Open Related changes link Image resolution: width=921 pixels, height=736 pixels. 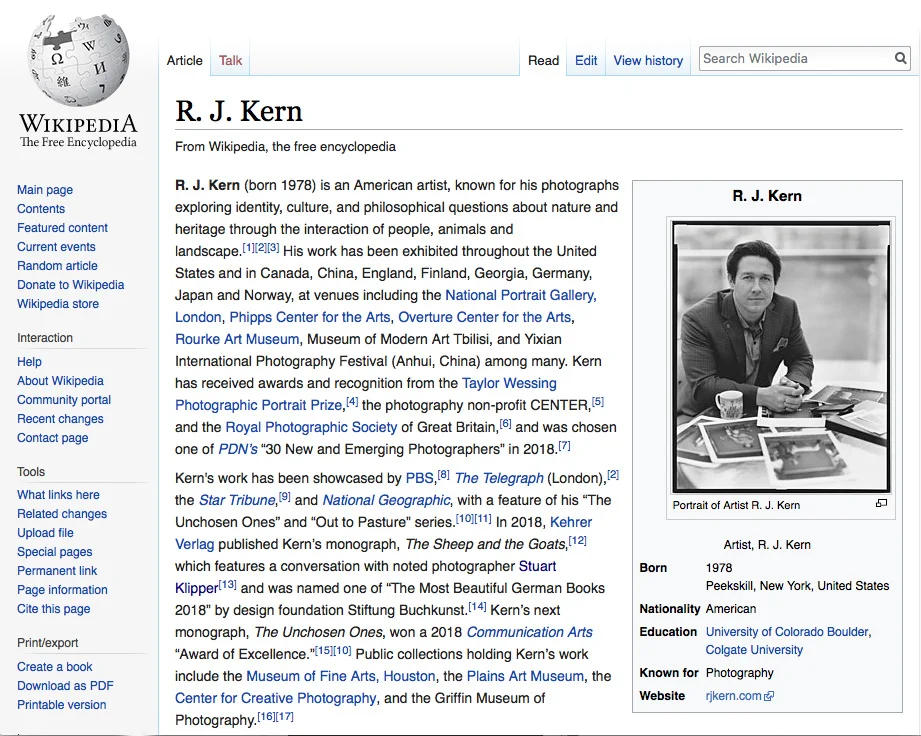(62, 514)
